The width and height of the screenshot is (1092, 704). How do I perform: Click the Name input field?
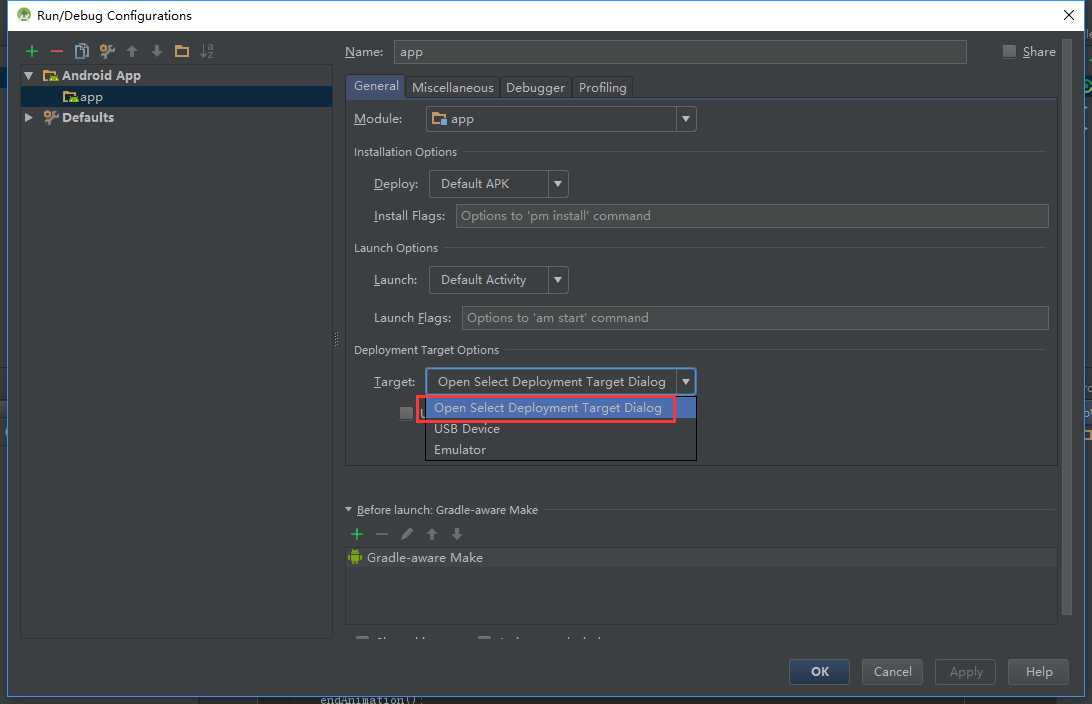click(680, 52)
